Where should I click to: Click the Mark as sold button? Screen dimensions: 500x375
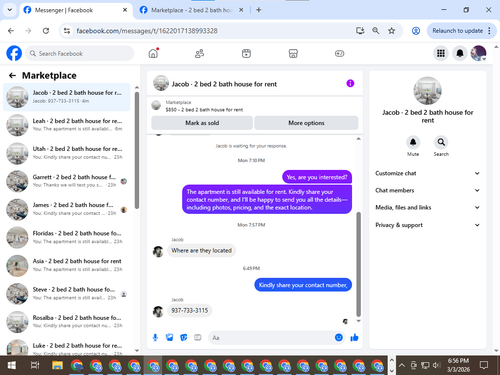coord(202,123)
